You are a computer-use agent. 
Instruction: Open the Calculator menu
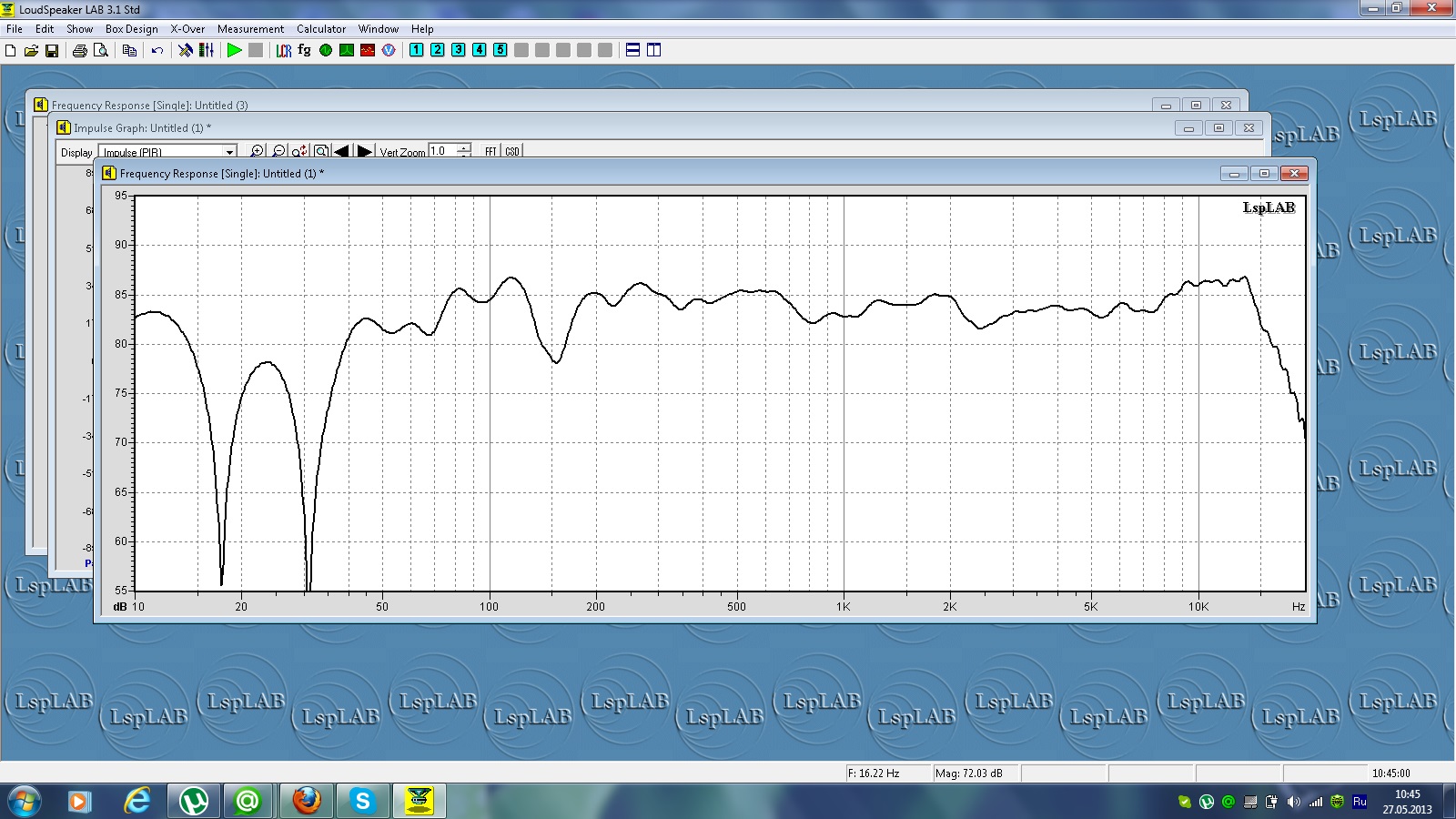(321, 29)
